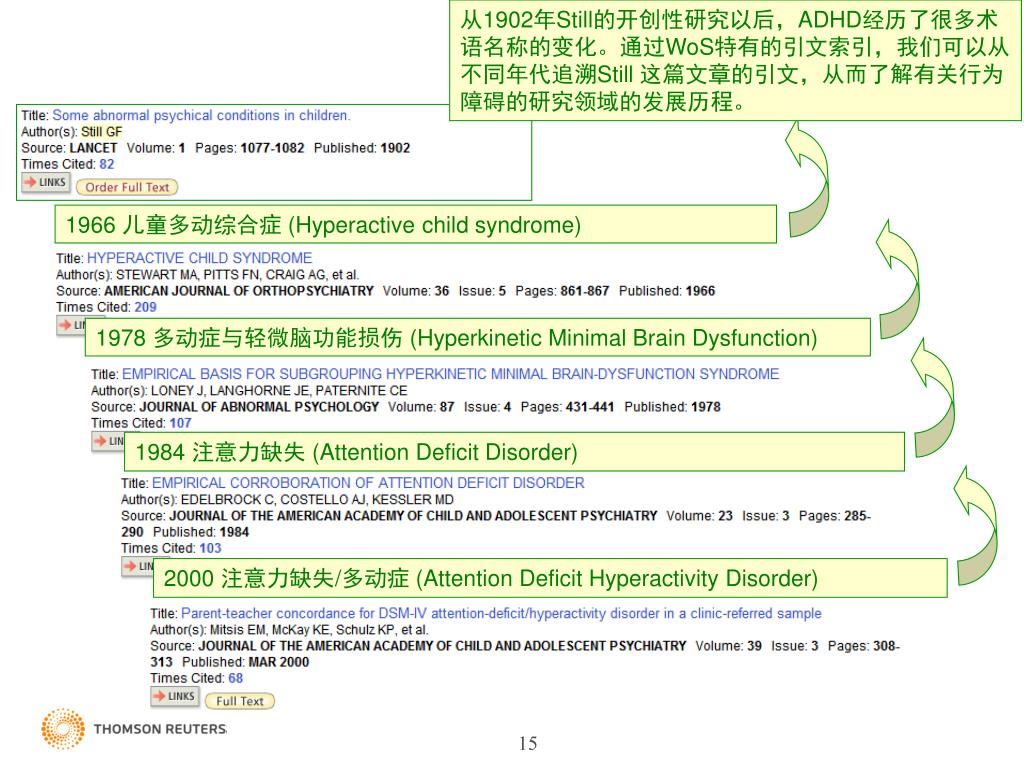Click the partly hidden LINKS icon under the 1978 record
The image size is (1024, 768).
[x=108, y=441]
